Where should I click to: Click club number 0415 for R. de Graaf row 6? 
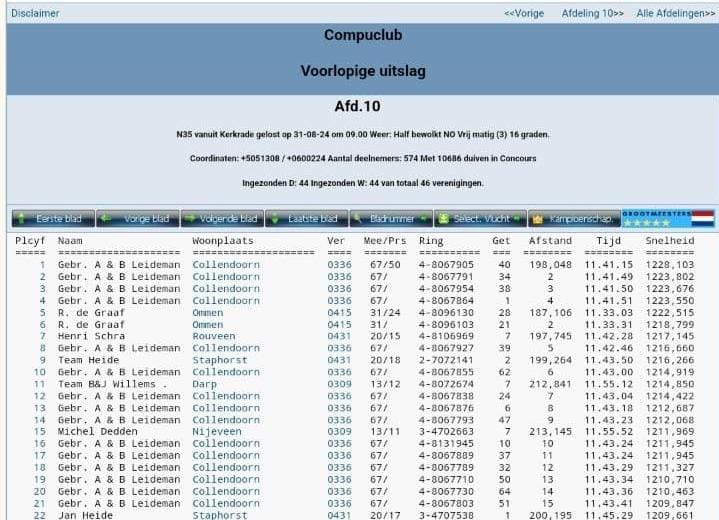339,324
